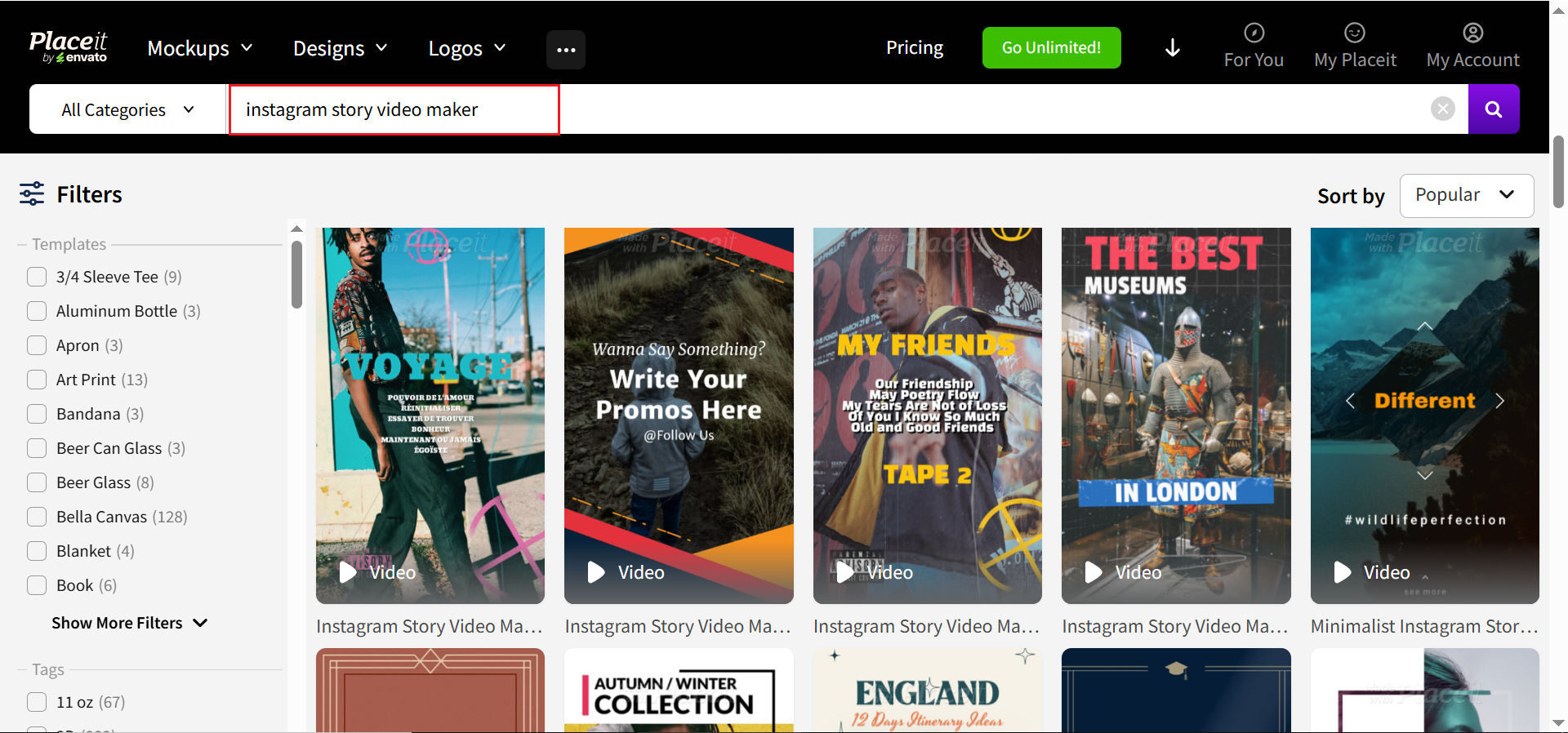Open the terracotta framed template thumbnail
The height and width of the screenshot is (733, 1568).
click(430, 691)
